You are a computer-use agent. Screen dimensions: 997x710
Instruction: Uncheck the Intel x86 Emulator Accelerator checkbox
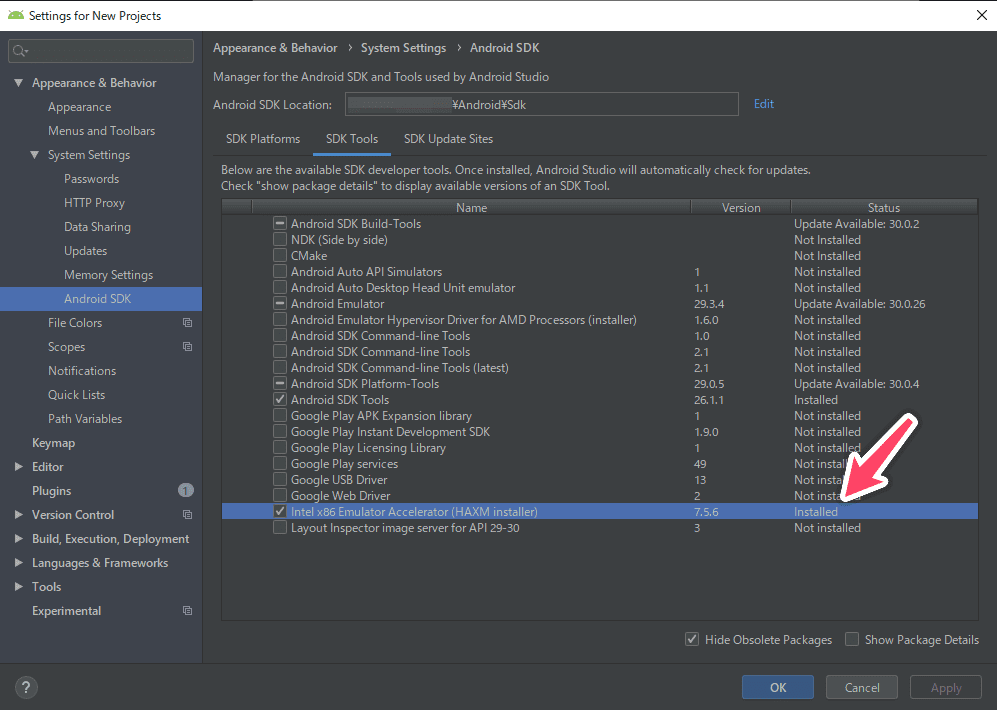click(x=280, y=512)
